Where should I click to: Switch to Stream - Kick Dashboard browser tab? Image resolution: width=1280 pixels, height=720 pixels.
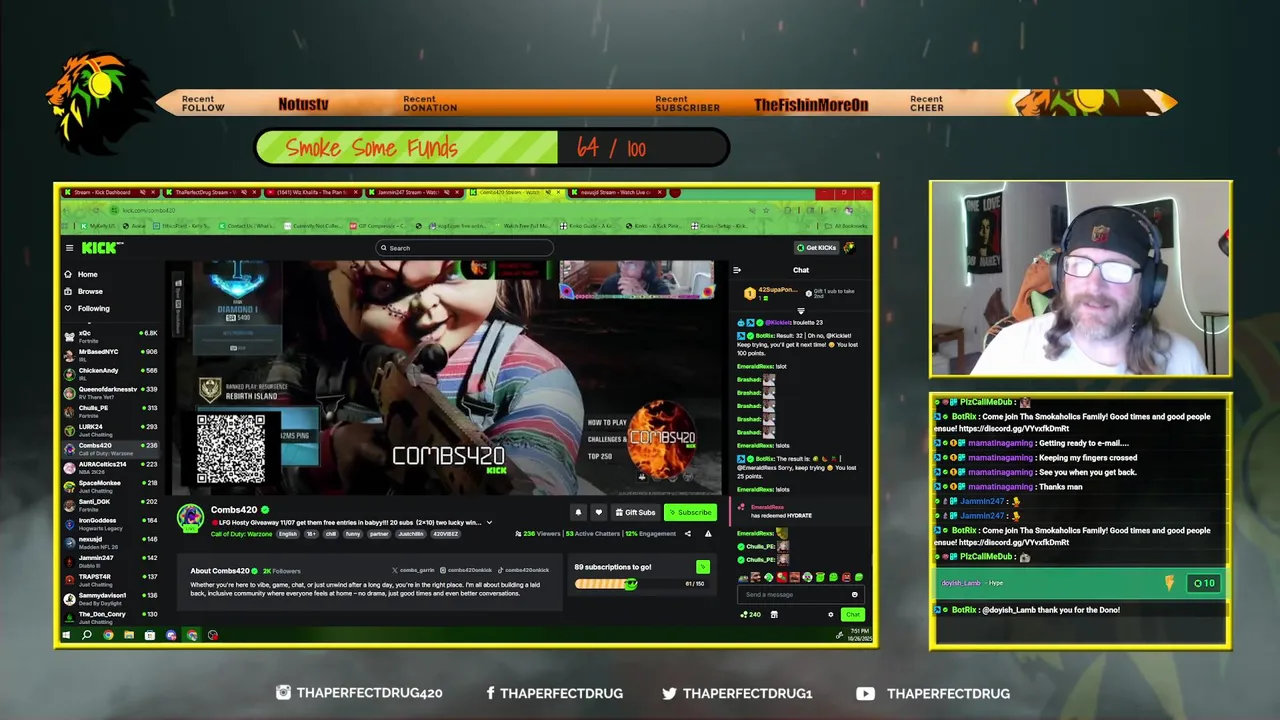[111, 192]
